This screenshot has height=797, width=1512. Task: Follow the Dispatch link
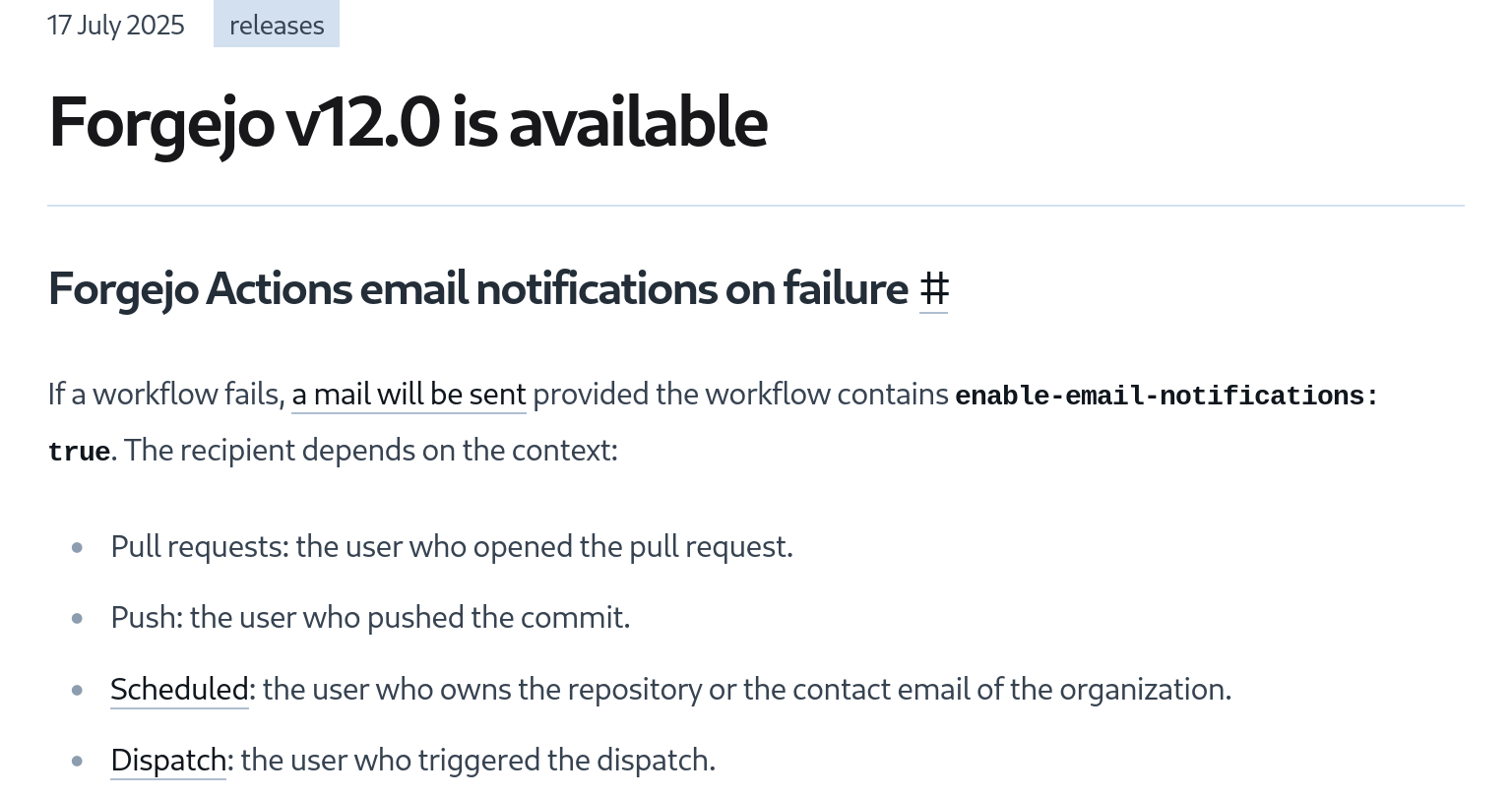(x=168, y=761)
